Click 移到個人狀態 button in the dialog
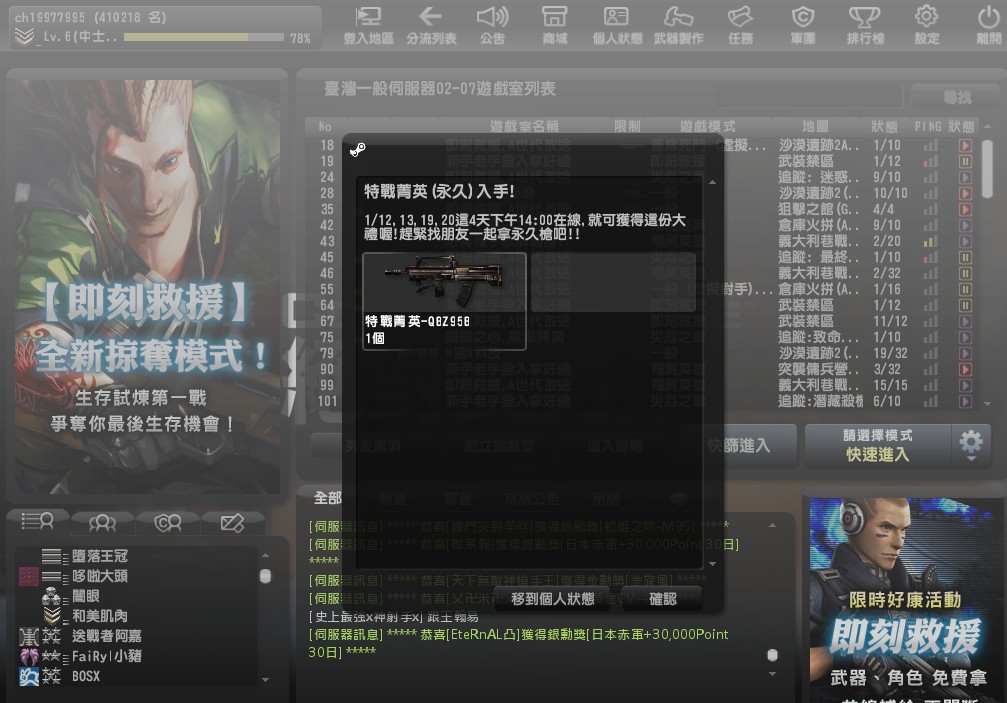Screen dimensions: 1007x703 (552, 599)
